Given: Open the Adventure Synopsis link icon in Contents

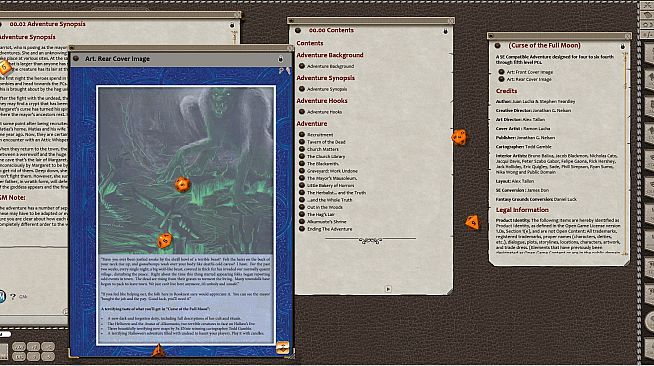Looking at the screenshot, I should click(x=302, y=89).
